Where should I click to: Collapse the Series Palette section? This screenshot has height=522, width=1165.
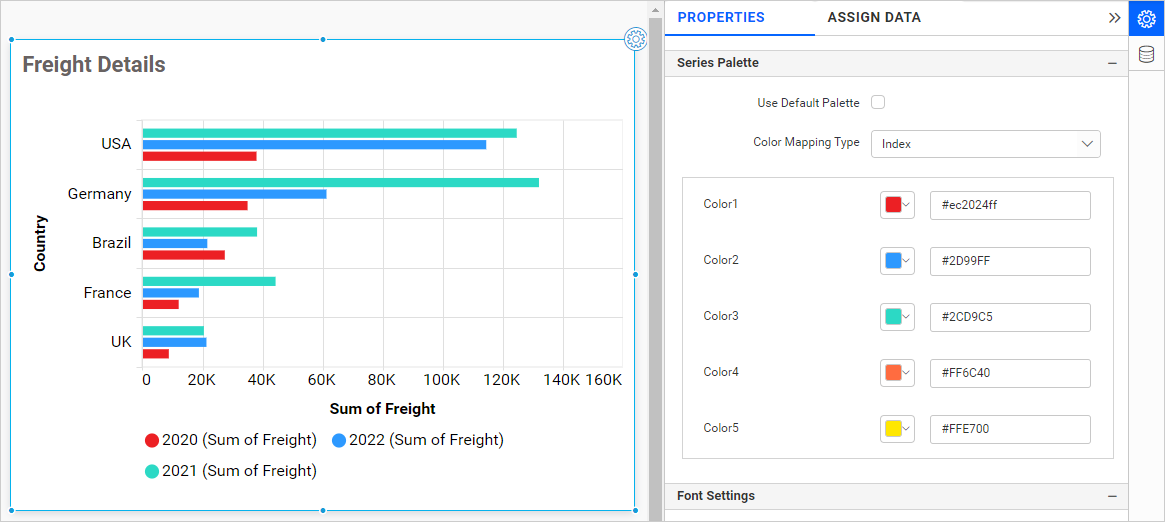pos(1112,63)
